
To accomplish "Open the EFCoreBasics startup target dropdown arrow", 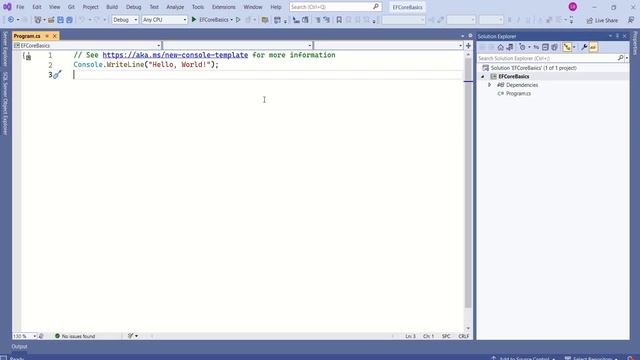I will [231, 20].
